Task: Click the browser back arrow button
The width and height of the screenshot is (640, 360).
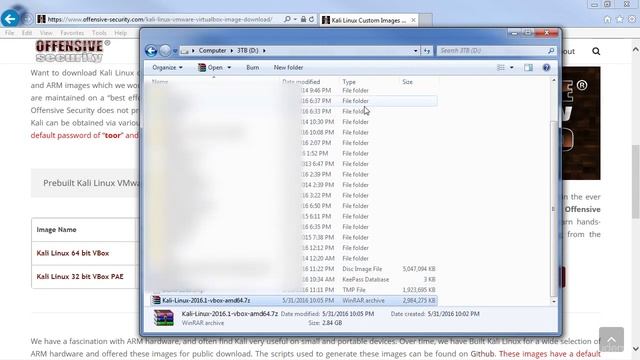Action: coord(10,19)
